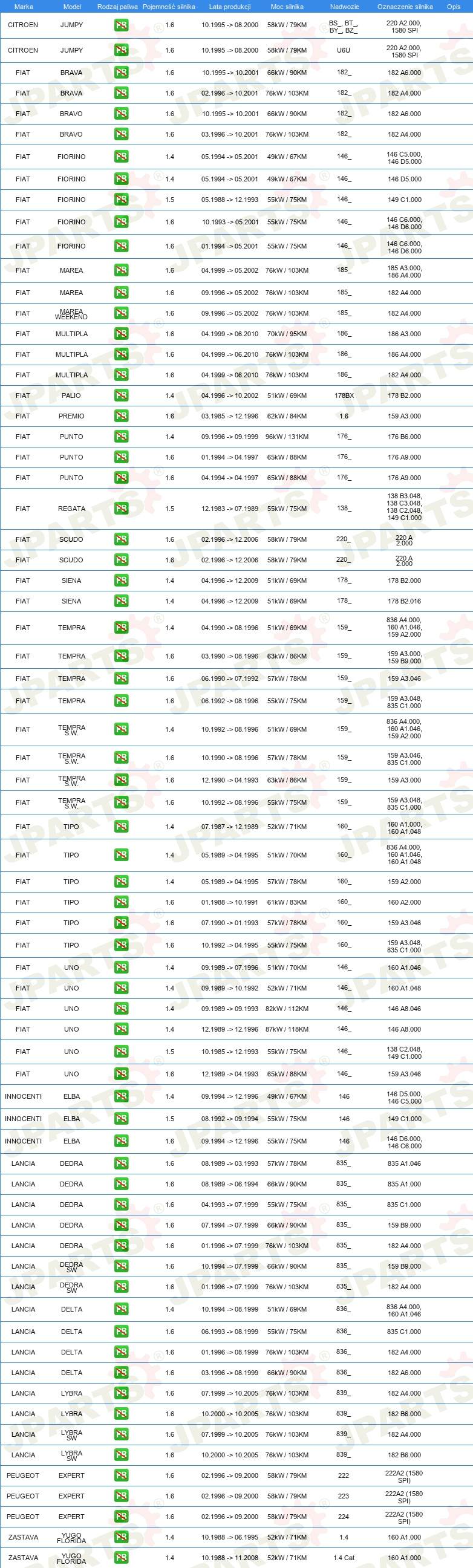Click the fuel icon in the Punto 96kW row

click(x=121, y=437)
